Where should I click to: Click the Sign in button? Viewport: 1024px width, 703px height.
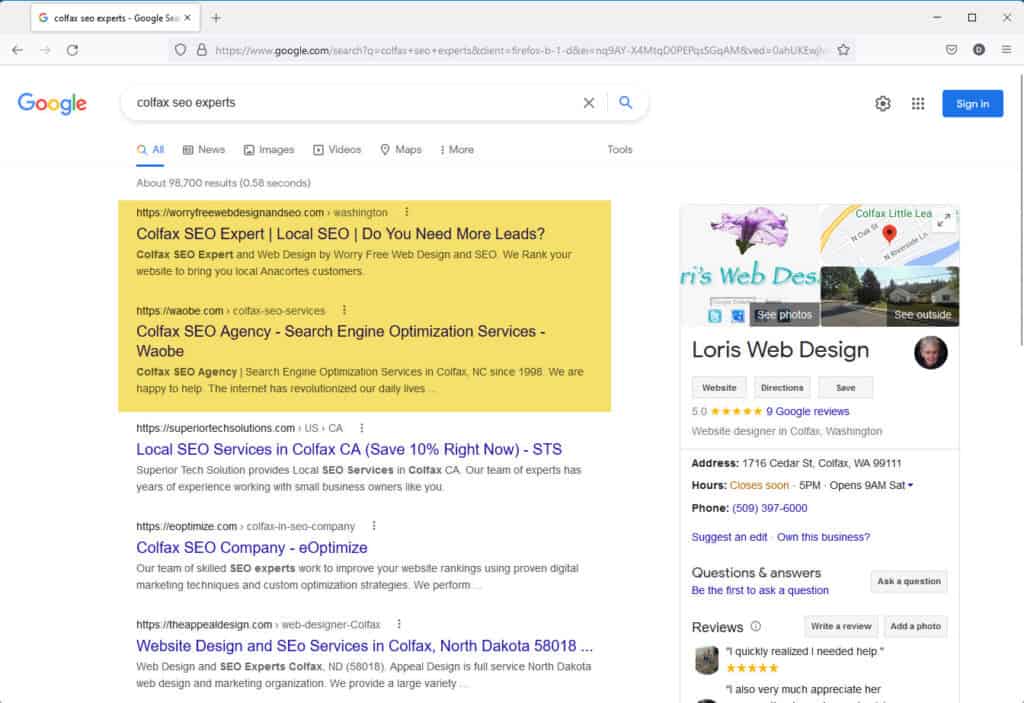click(972, 103)
